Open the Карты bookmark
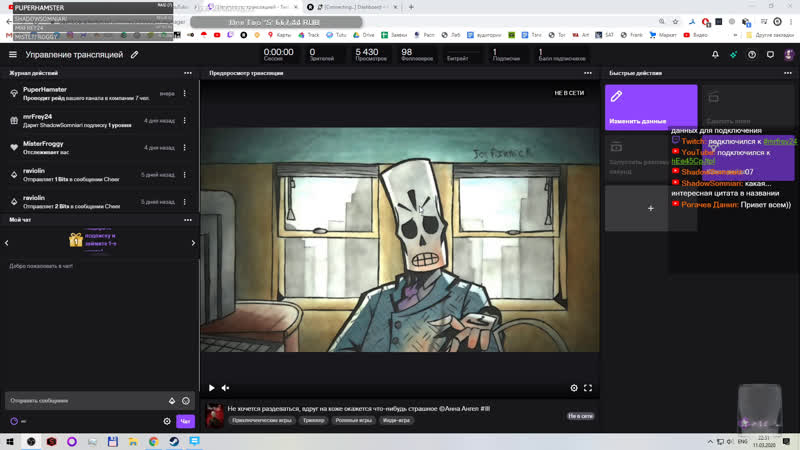 (279, 35)
